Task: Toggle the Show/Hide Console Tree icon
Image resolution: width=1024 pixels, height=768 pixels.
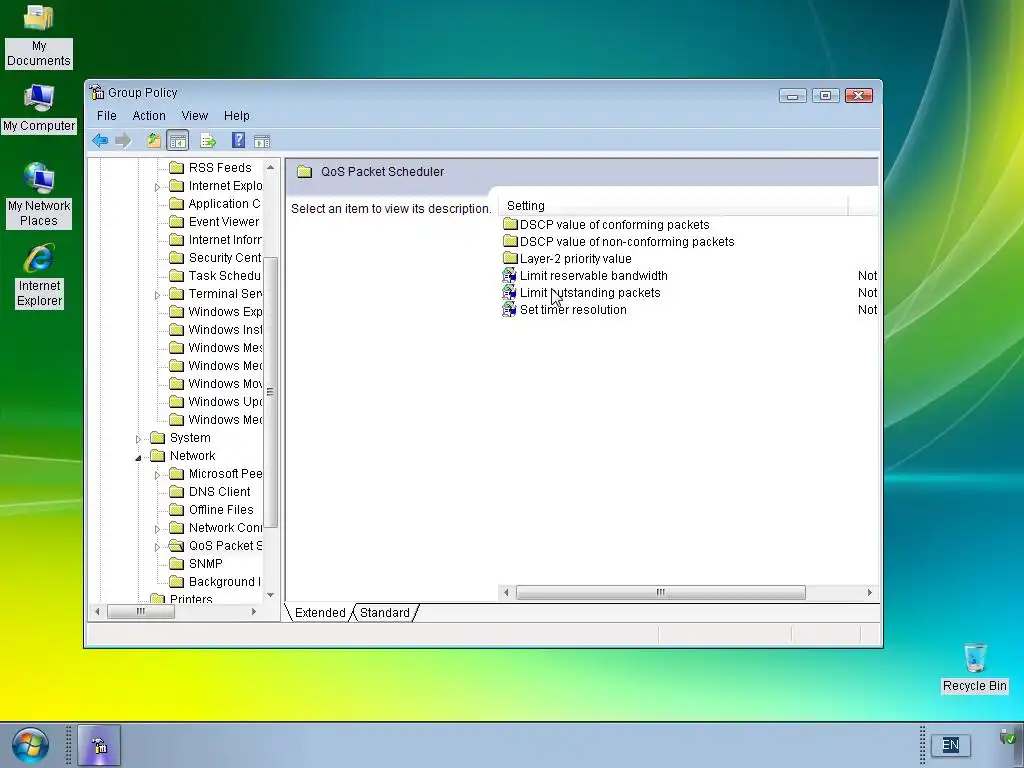Action: point(178,140)
